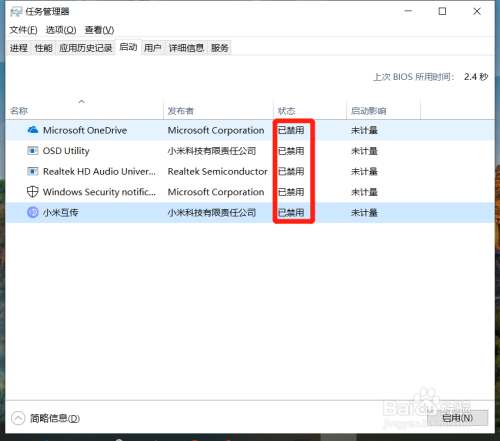Sort by the 状态 column header
Viewport: 500px width, 441px height.
[310, 109]
